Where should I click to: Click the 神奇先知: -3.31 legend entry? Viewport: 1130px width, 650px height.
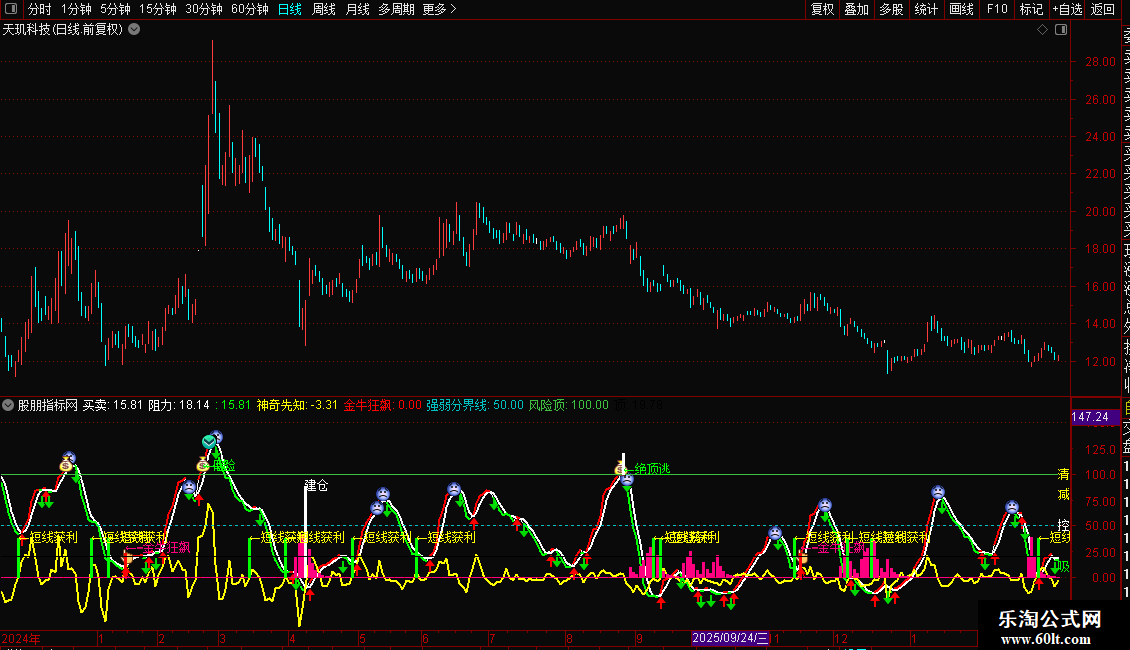pos(297,405)
